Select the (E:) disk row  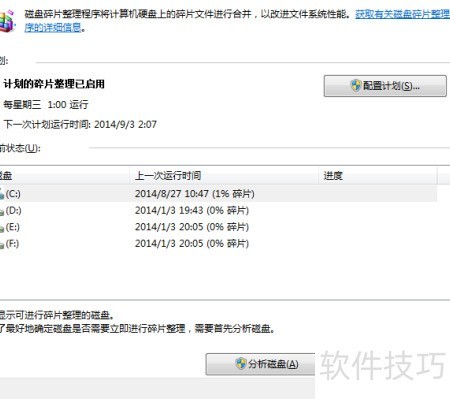[x=218, y=227]
